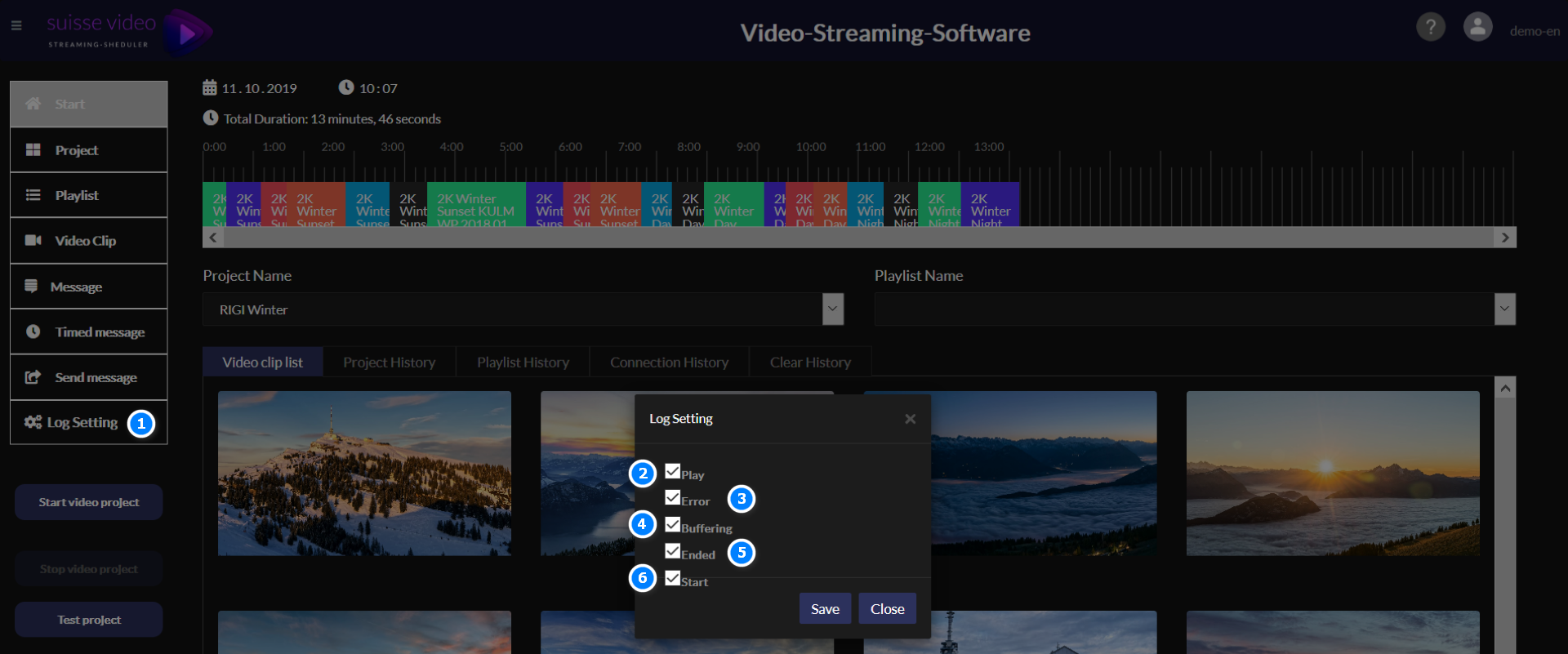Open the RIGI Winter project combo box
This screenshot has width=1568, height=654.
tap(523, 309)
